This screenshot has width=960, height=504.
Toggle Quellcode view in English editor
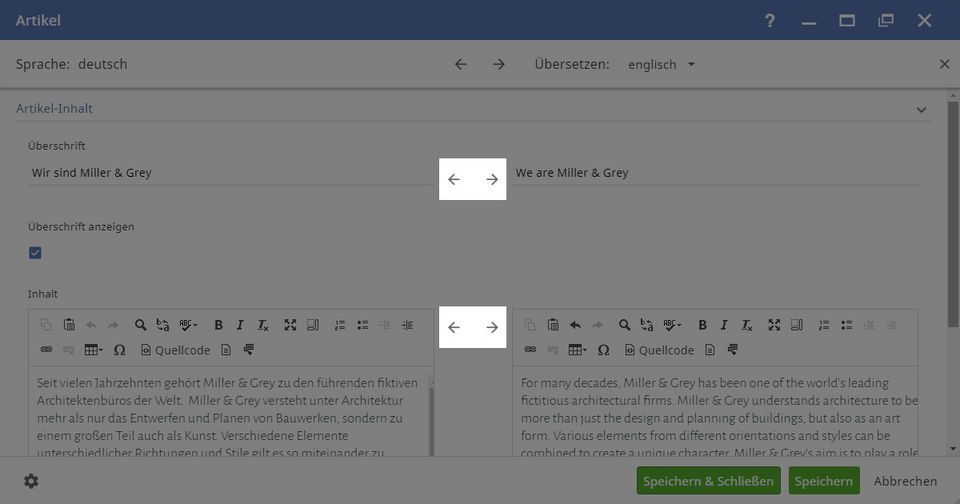click(x=660, y=350)
